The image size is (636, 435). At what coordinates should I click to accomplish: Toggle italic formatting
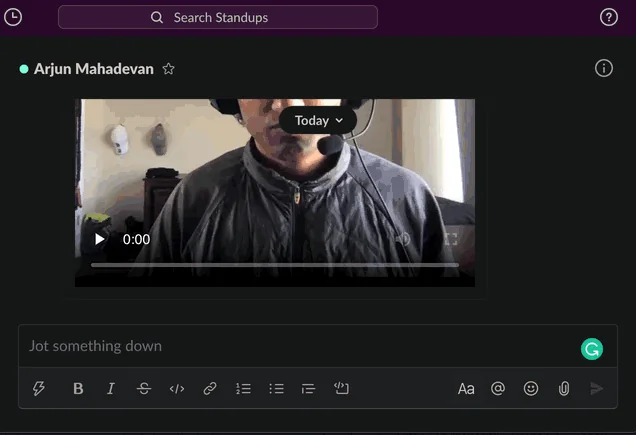[x=110, y=388]
